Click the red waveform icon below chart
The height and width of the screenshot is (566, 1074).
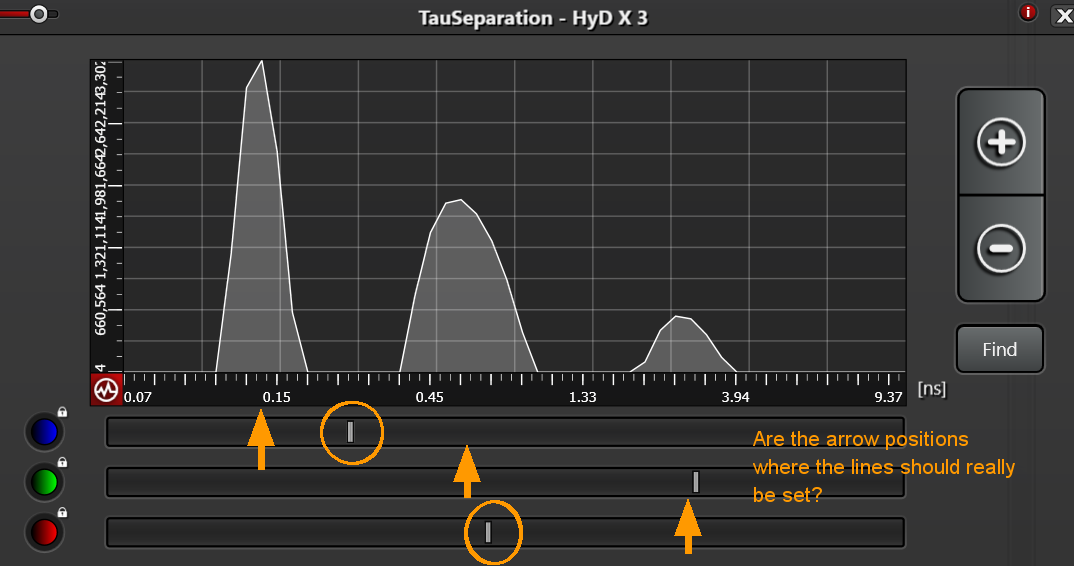[x=105, y=390]
